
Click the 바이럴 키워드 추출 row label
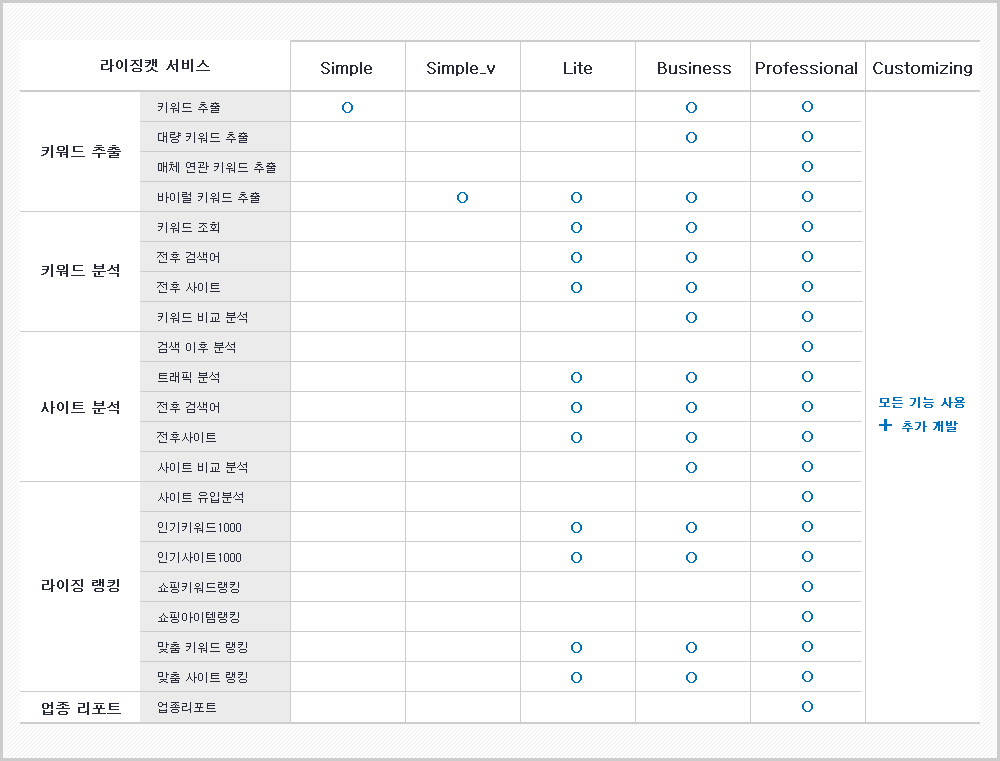(209, 197)
